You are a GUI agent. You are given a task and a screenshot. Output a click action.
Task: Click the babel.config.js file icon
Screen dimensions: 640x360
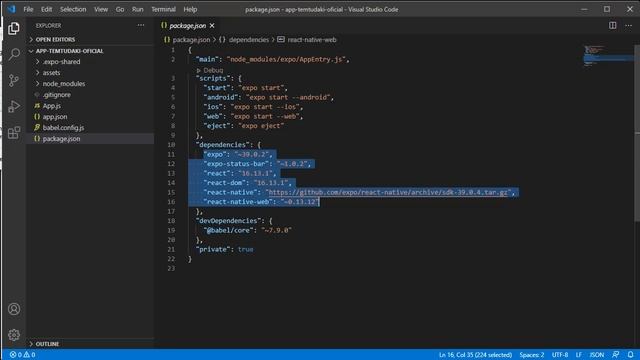[37, 127]
